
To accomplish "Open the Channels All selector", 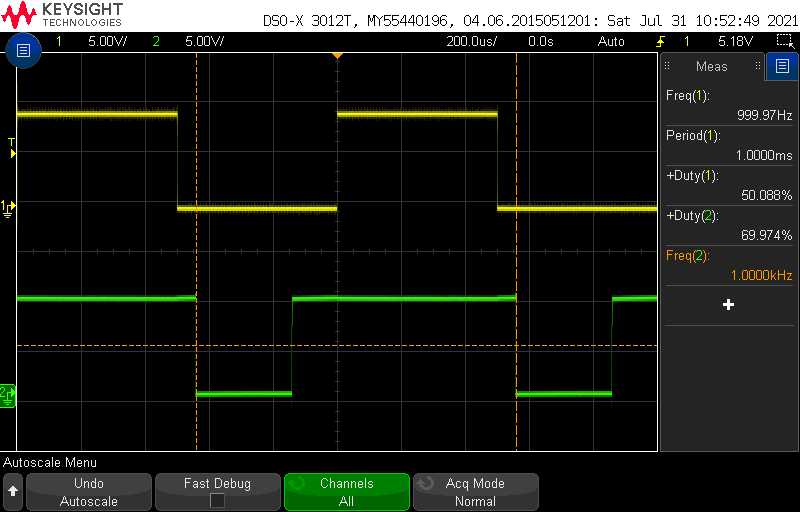I will pyautogui.click(x=346, y=492).
